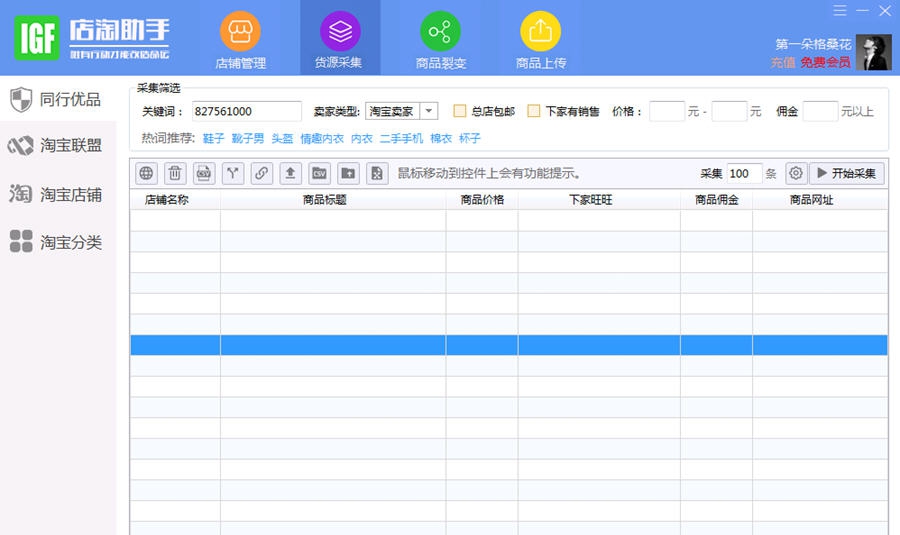Expand the 卖家类型 dropdown
This screenshot has height=535, width=900.
tap(429, 111)
